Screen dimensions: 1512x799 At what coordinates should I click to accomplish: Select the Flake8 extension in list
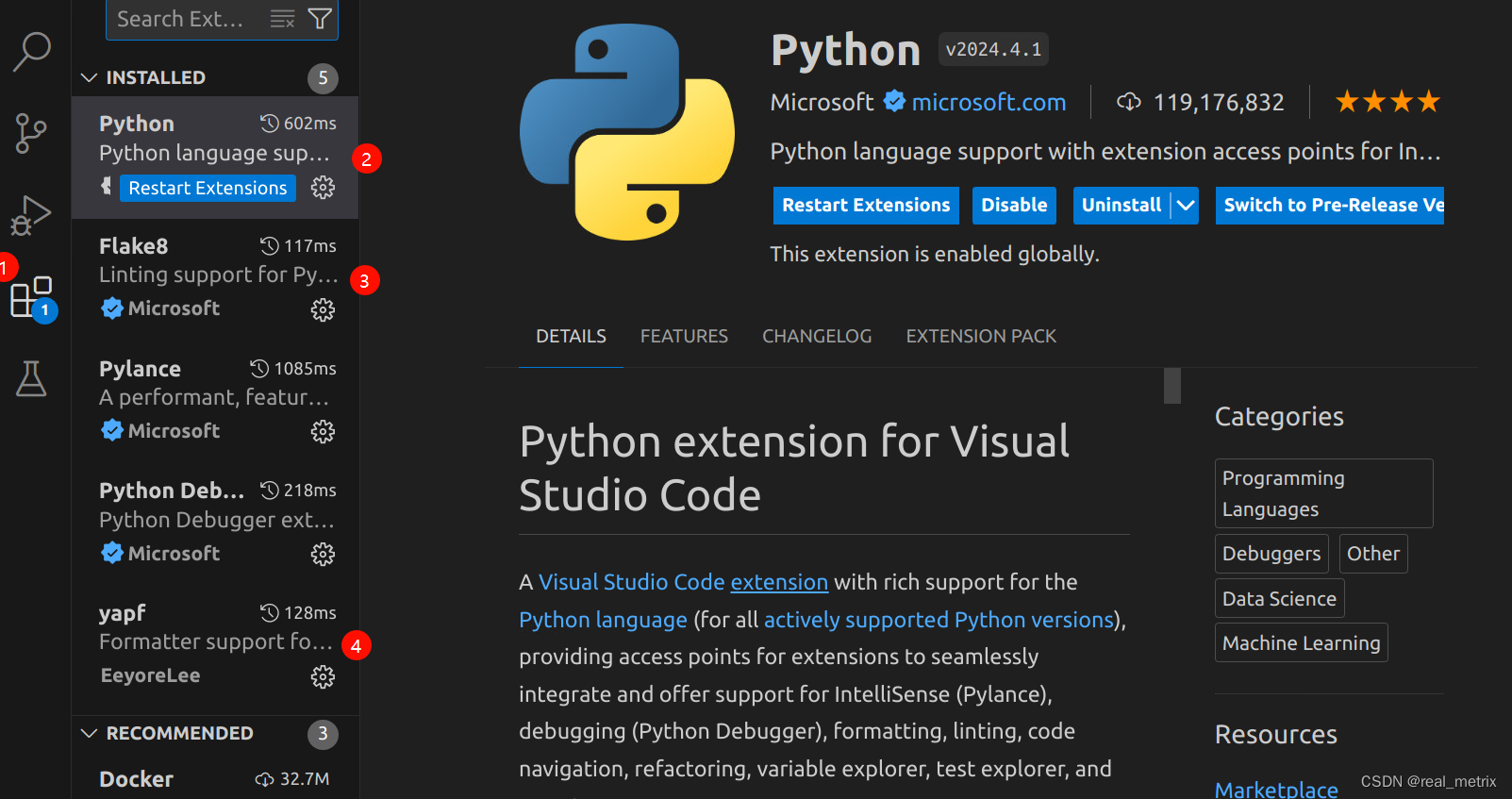click(x=215, y=279)
